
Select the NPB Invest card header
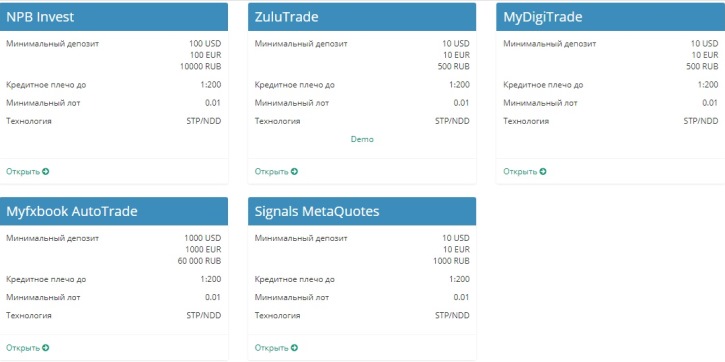(114, 17)
